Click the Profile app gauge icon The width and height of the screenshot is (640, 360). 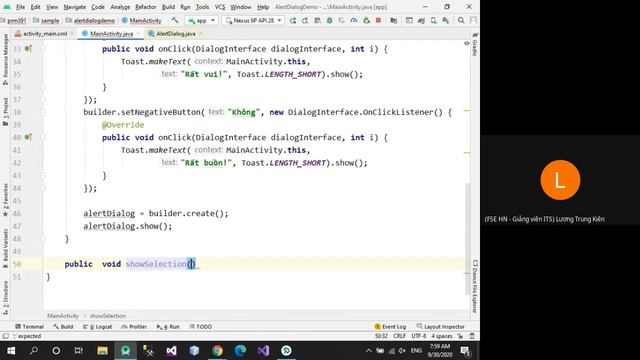354,20
